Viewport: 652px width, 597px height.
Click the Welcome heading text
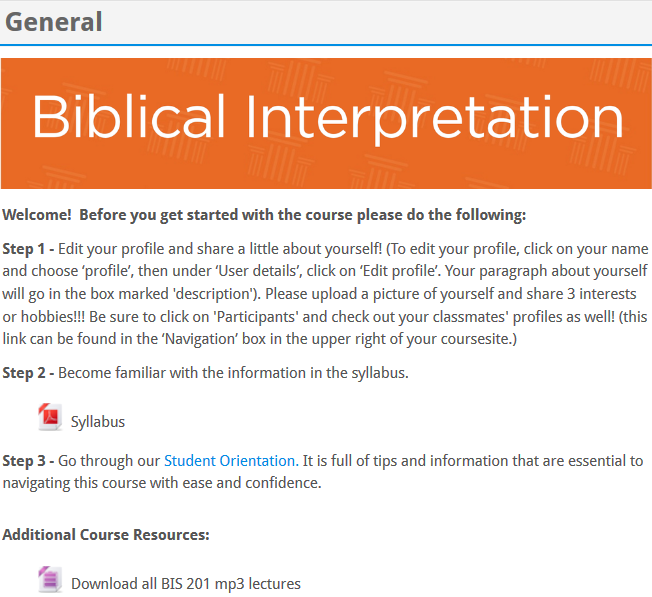click(264, 215)
